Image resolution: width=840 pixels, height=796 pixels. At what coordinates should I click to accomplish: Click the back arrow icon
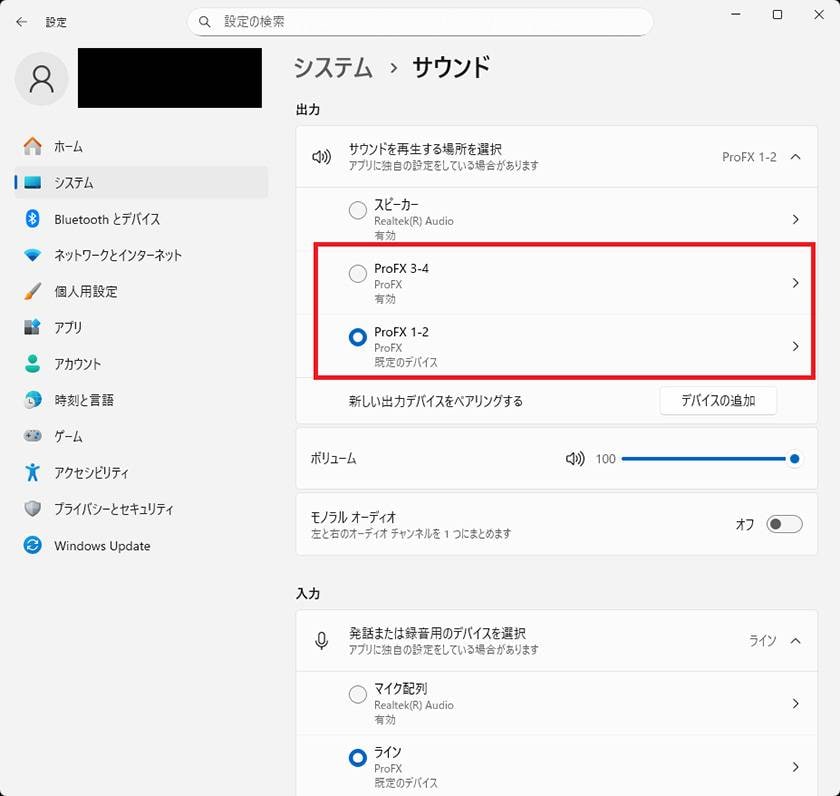(21, 22)
